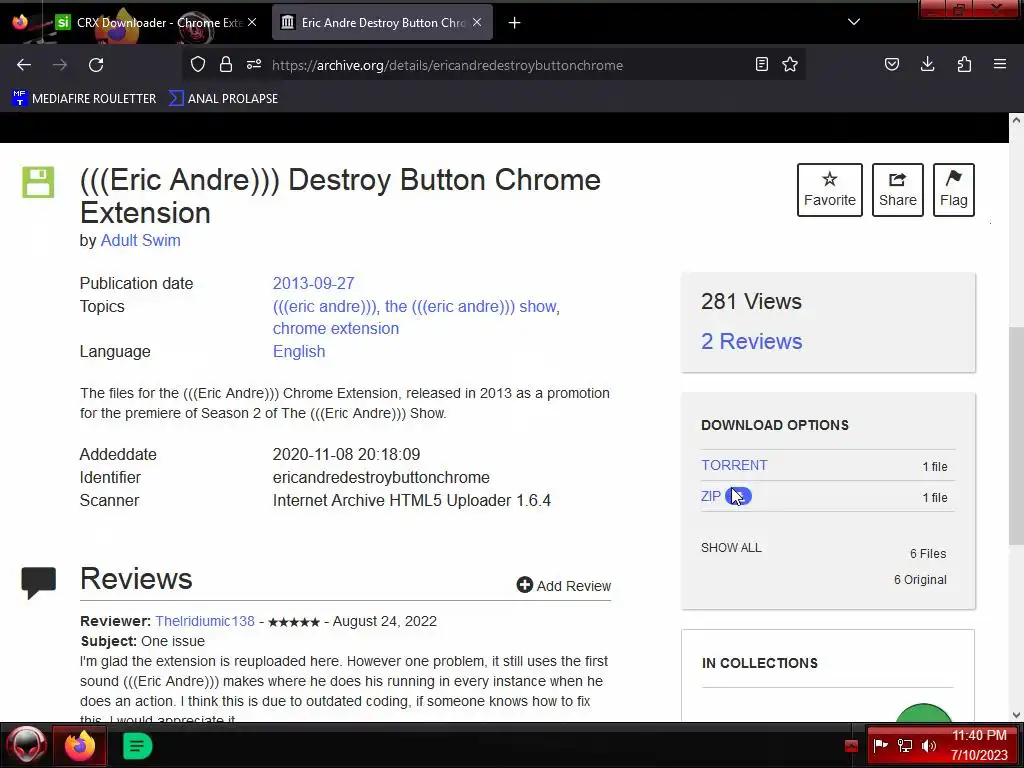
Task: Open site permissions icon in address bar
Action: (x=254, y=65)
